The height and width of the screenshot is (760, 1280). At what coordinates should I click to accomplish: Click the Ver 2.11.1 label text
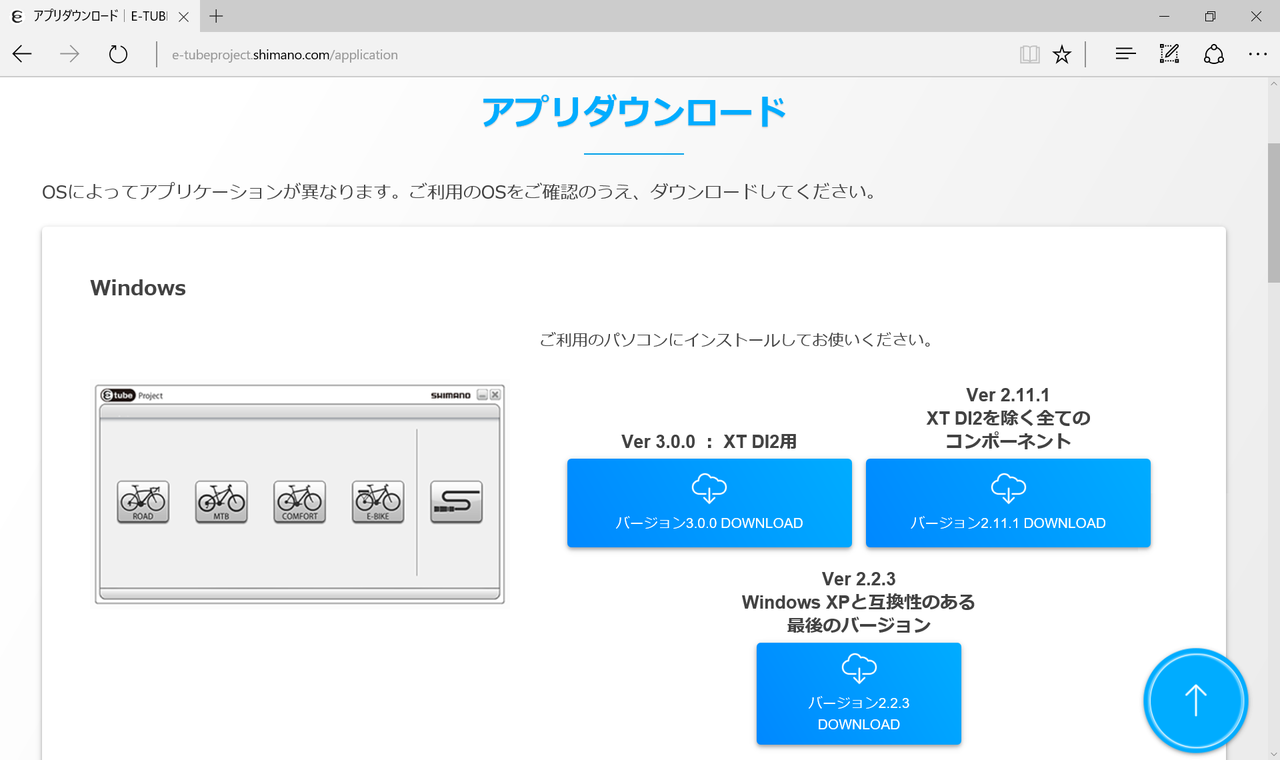1008,395
